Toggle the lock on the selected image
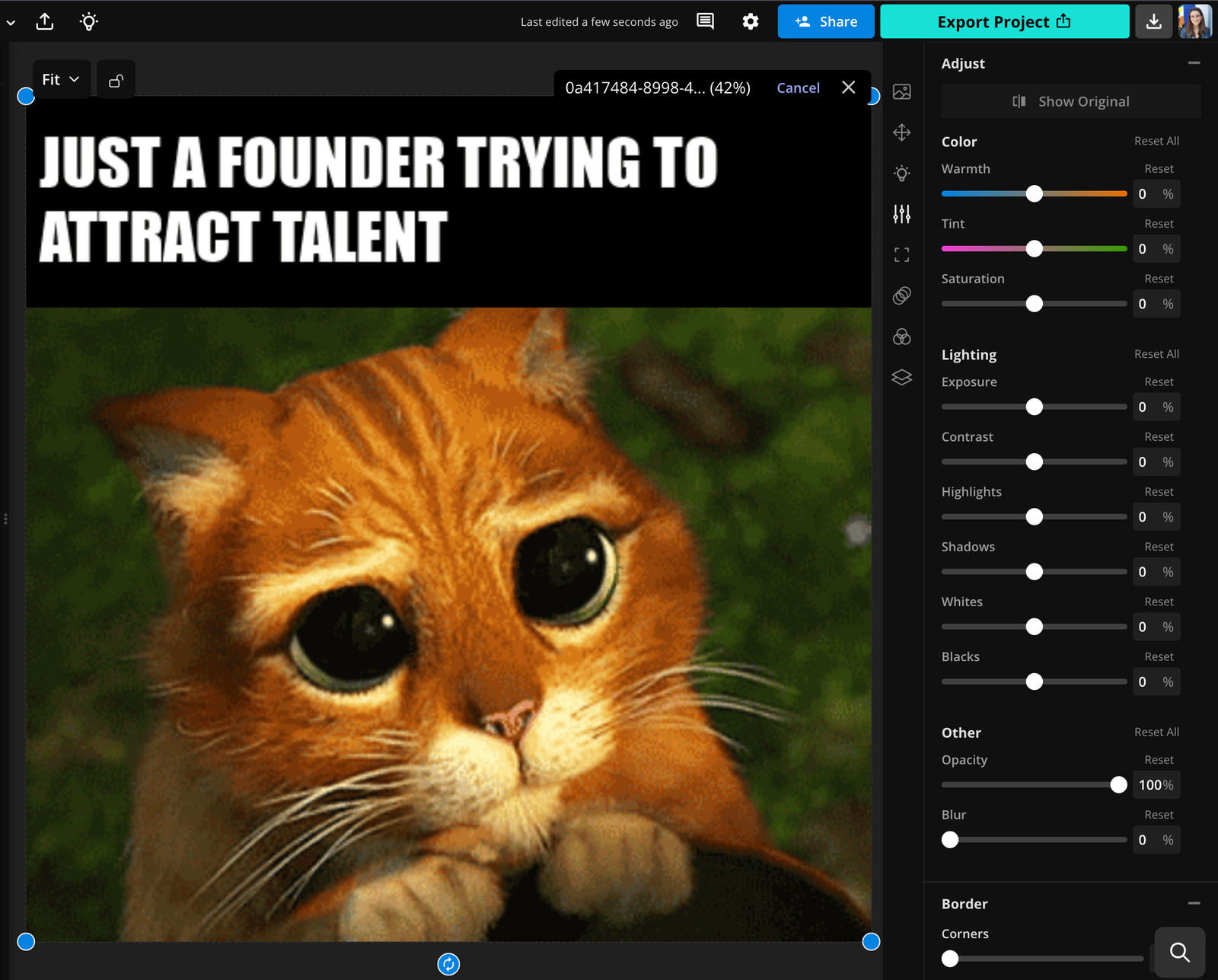 (x=116, y=79)
